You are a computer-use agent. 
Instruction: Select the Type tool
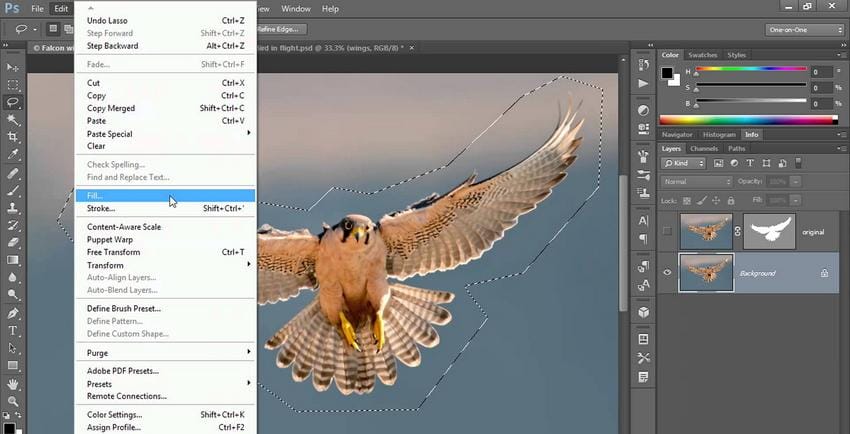[13, 330]
